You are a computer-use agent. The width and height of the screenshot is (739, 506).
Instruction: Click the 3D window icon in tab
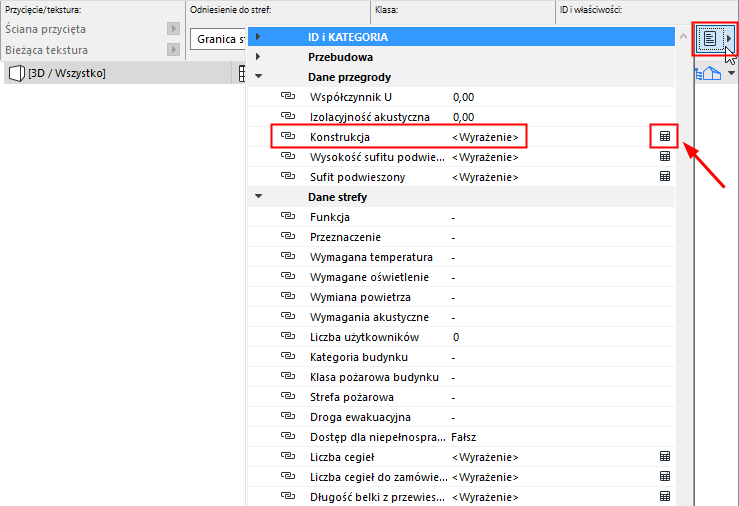click(17, 73)
